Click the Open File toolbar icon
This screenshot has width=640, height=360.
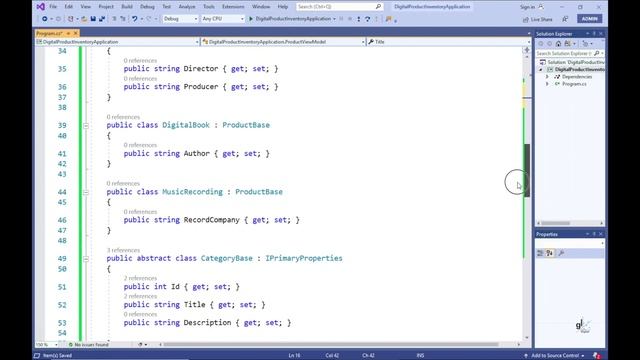point(84,19)
